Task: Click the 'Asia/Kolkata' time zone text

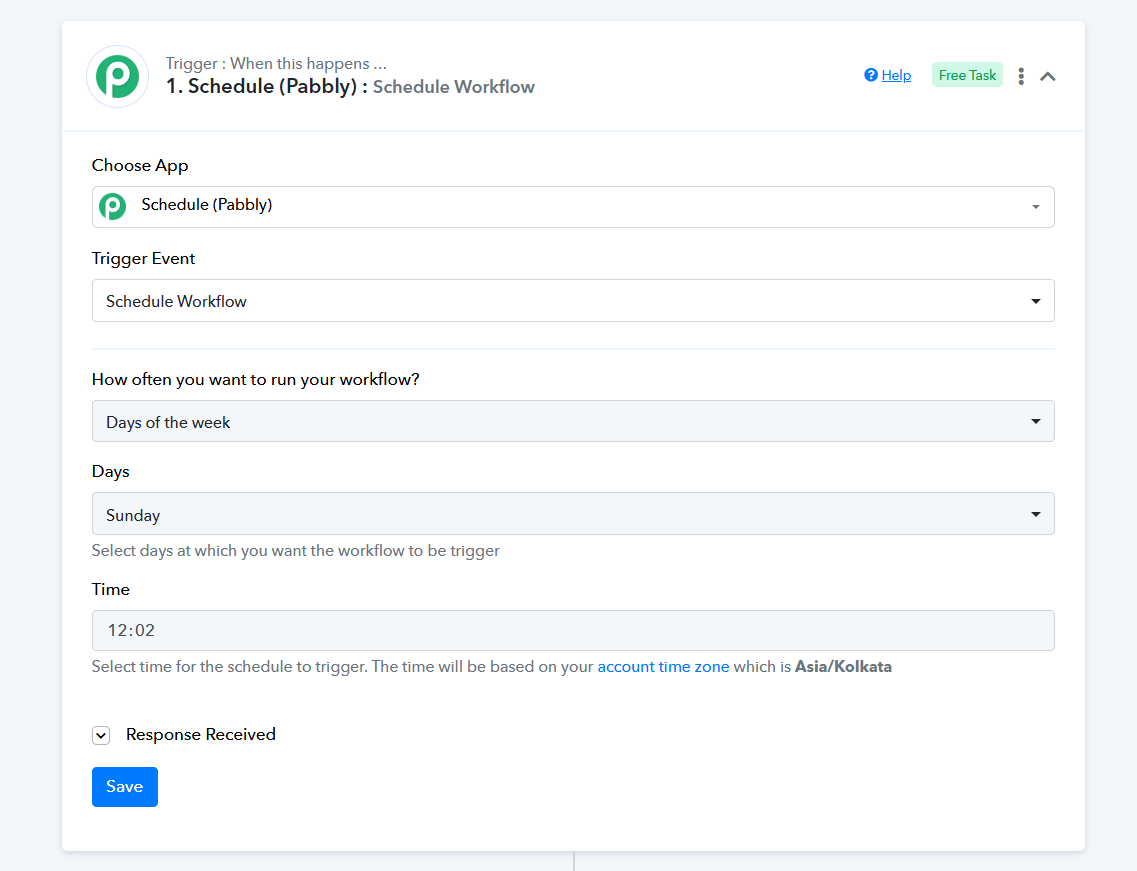Action: (x=843, y=666)
